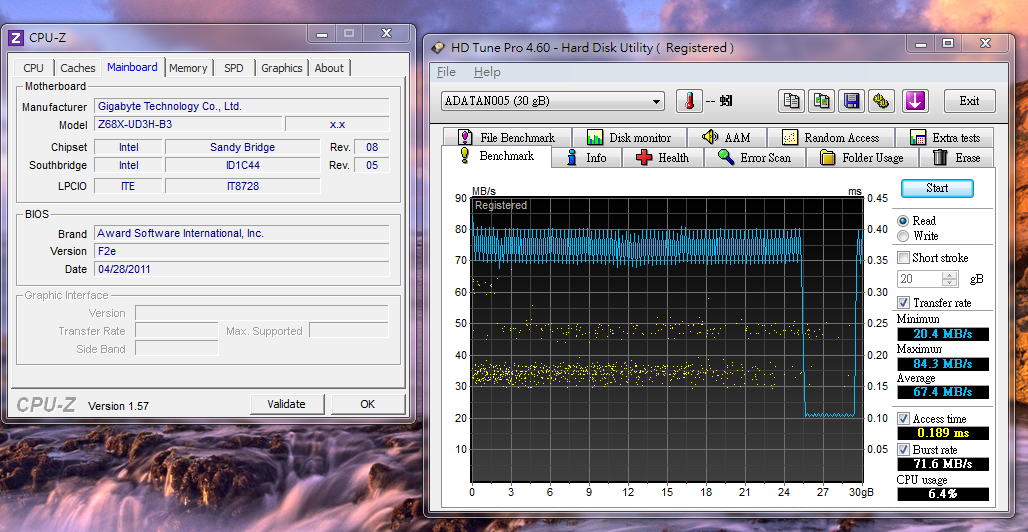
Task: Click the copy screenshot to clipboard icon
Action: [x=821, y=101]
